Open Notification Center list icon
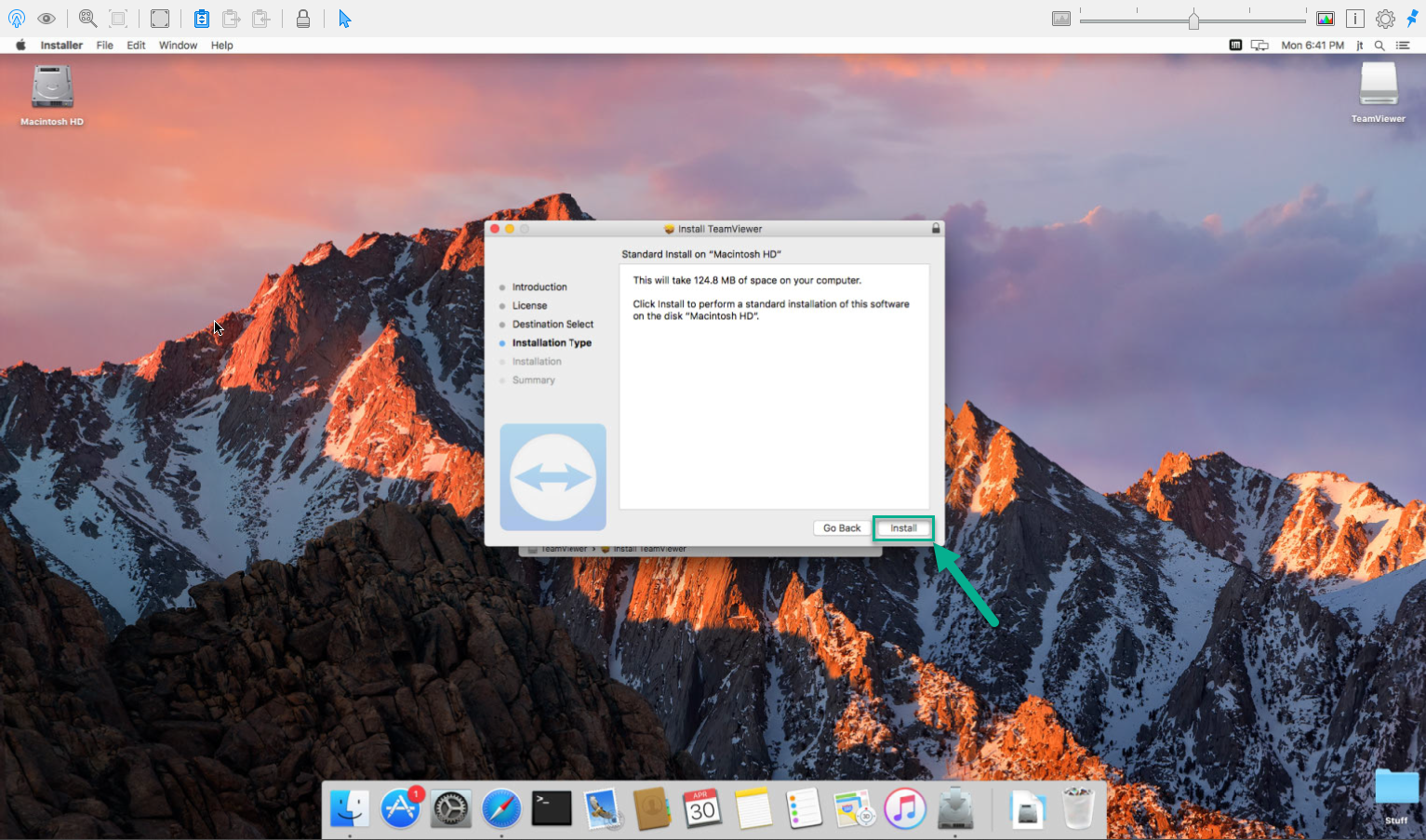1426x840 pixels. click(x=1403, y=45)
